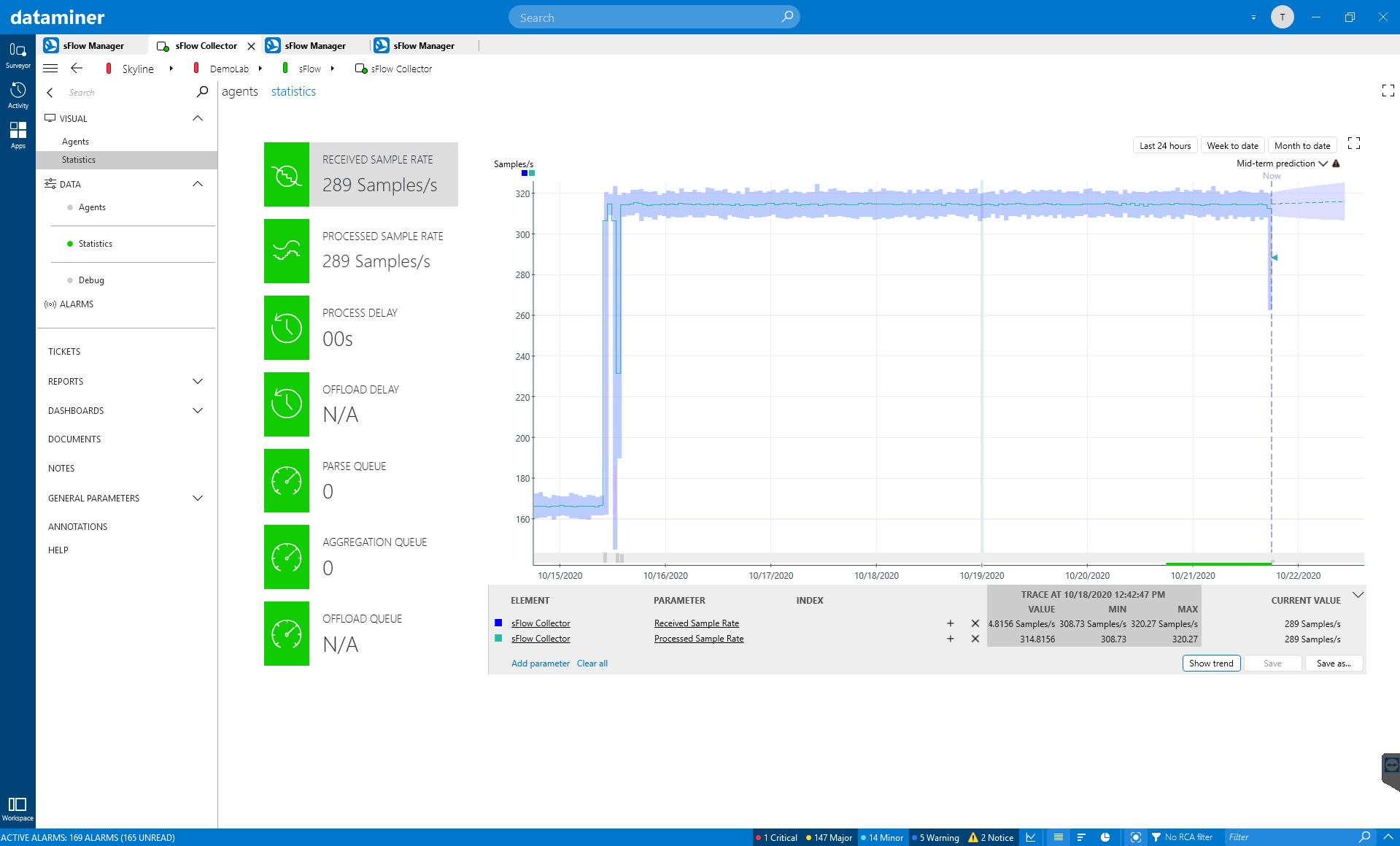The image size is (1400, 846).
Task: Show the Last 24 hours range
Action: [1165, 145]
